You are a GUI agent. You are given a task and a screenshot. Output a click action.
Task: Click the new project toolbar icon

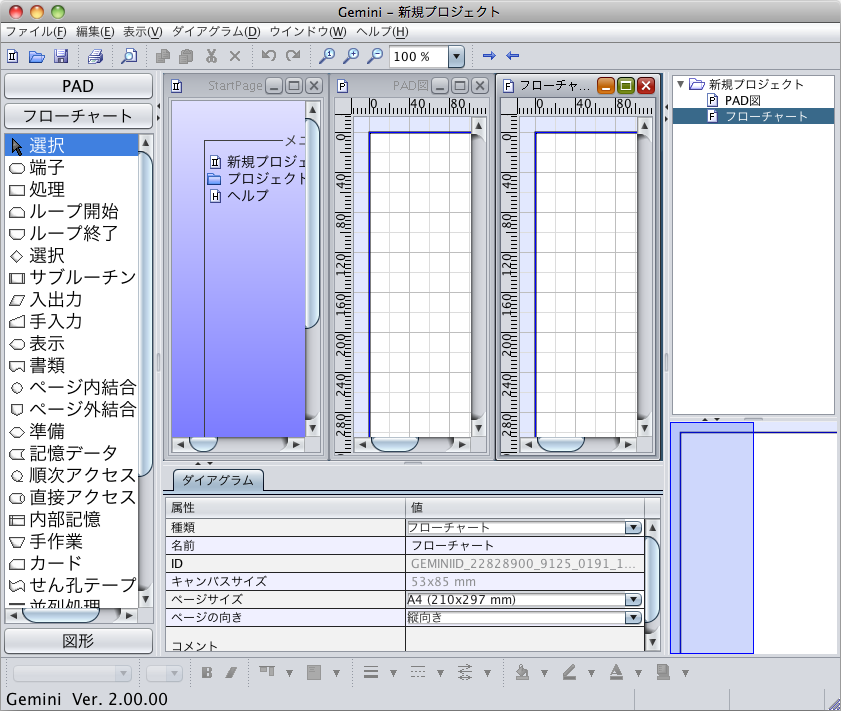point(12,56)
